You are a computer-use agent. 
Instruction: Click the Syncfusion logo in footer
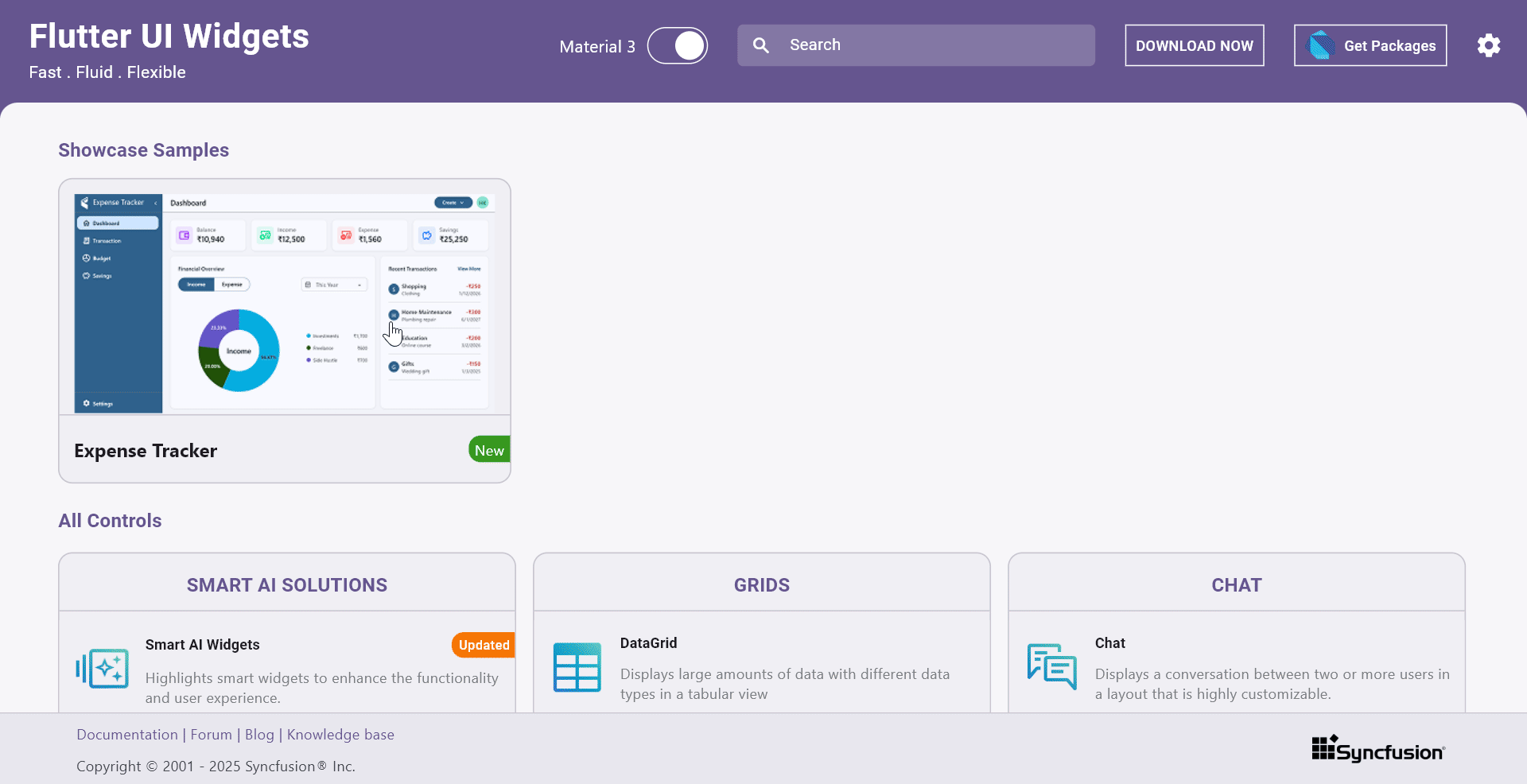tap(1378, 749)
